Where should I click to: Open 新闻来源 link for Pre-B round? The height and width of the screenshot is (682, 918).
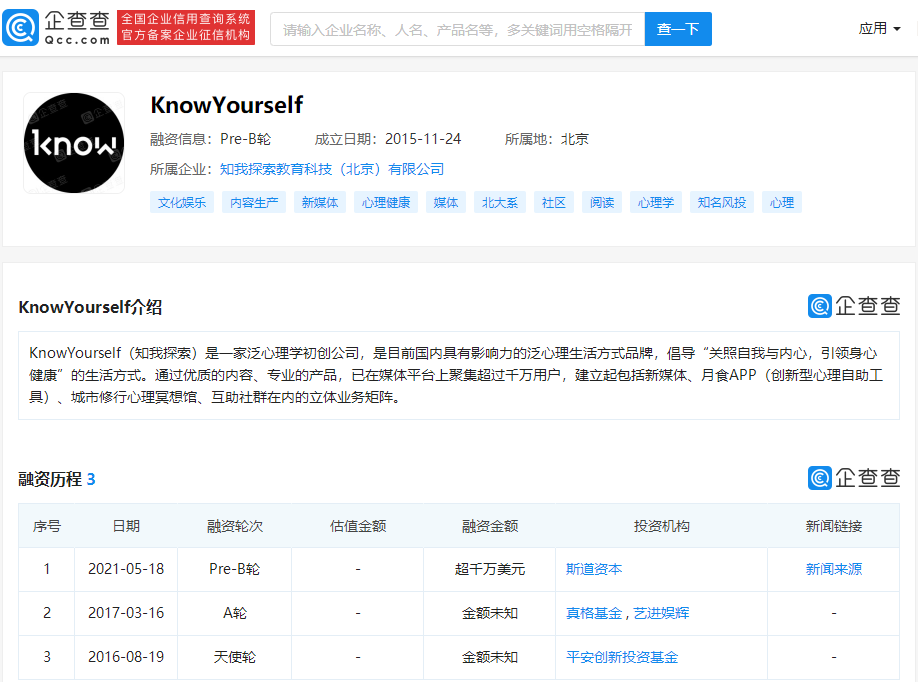tap(834, 569)
